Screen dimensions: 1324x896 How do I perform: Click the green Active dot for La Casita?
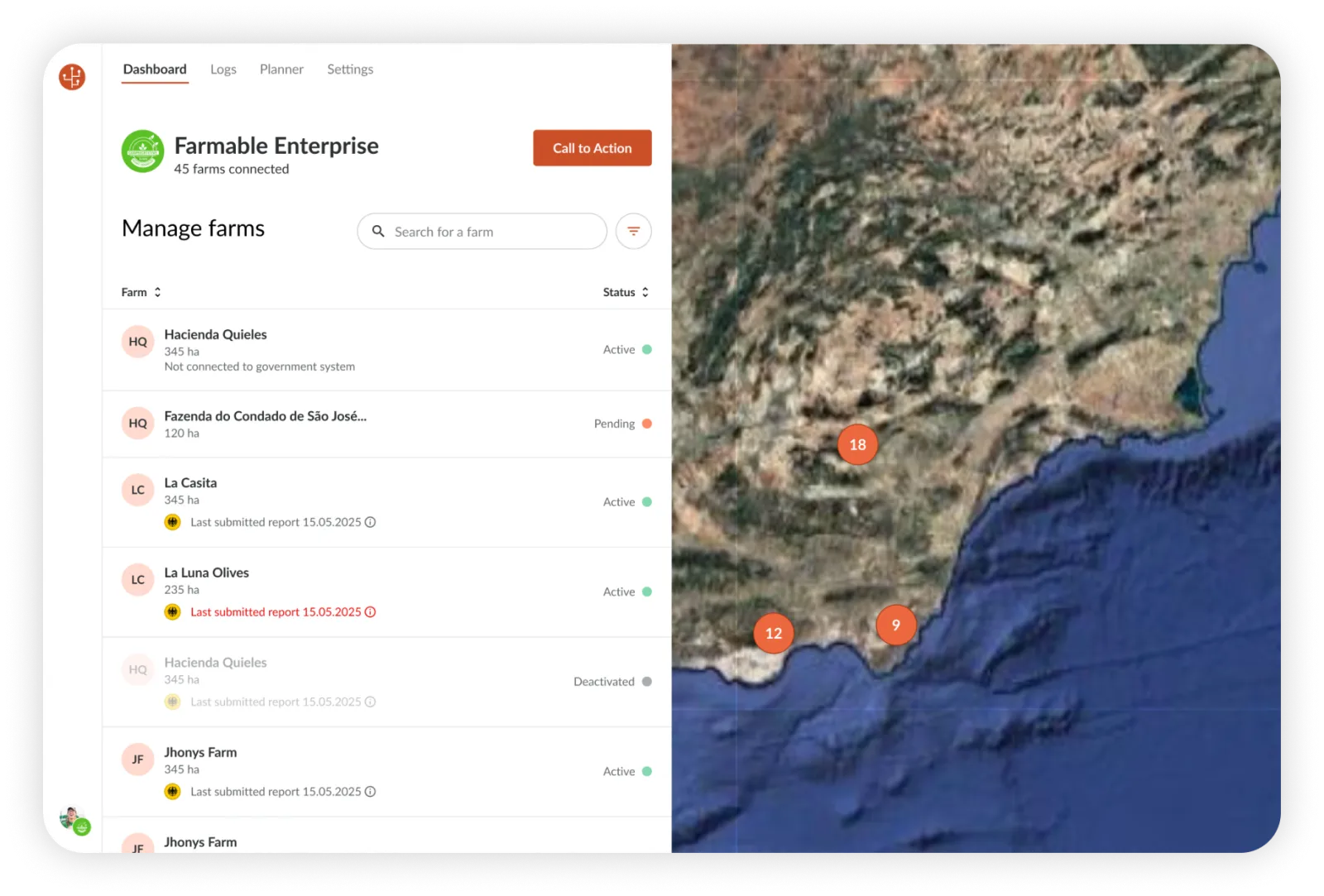[x=647, y=502]
